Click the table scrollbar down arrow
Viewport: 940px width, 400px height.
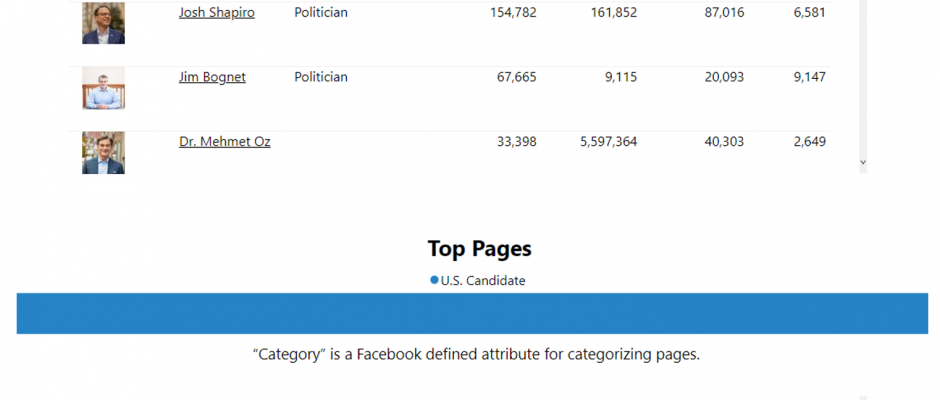pos(863,162)
